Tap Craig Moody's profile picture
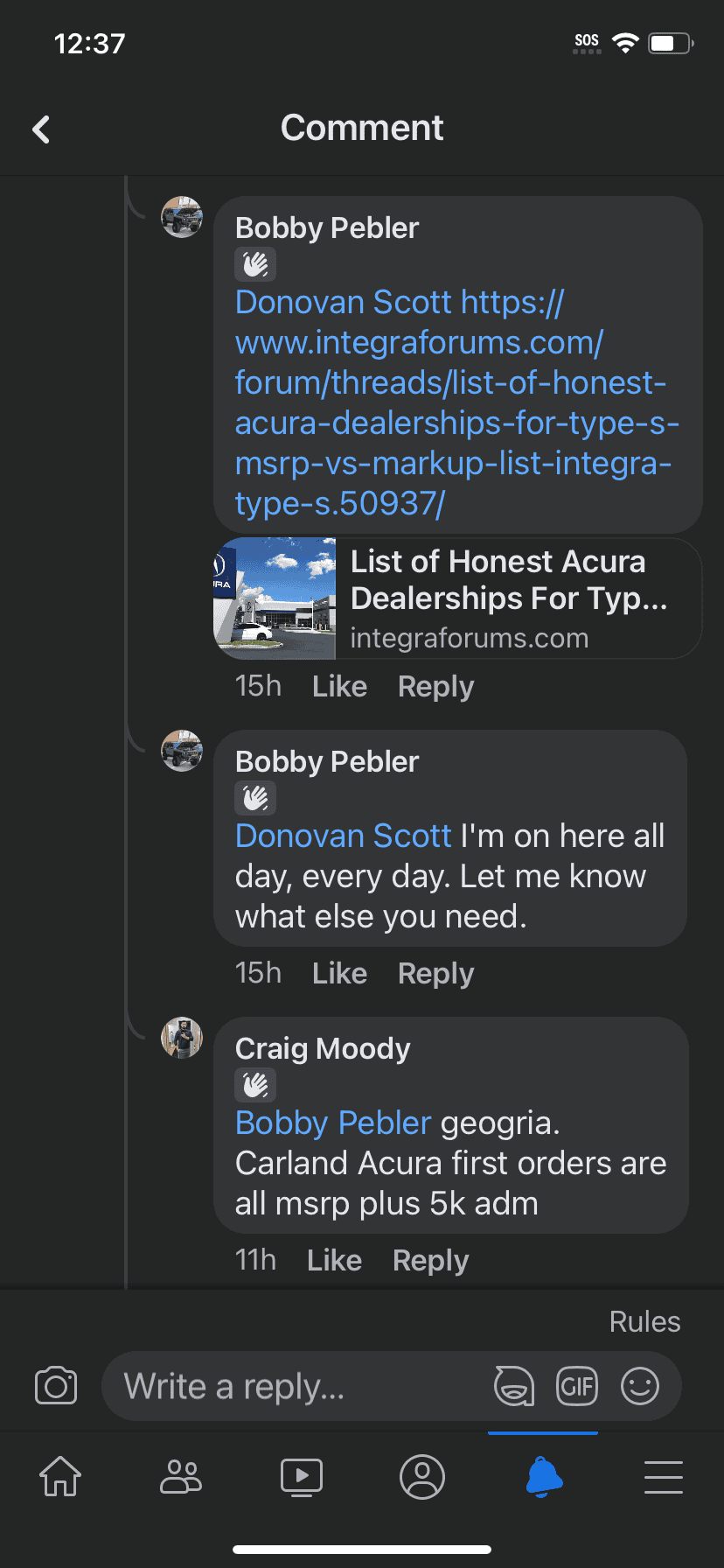Viewport: 724px width, 1568px height. coord(182,1038)
